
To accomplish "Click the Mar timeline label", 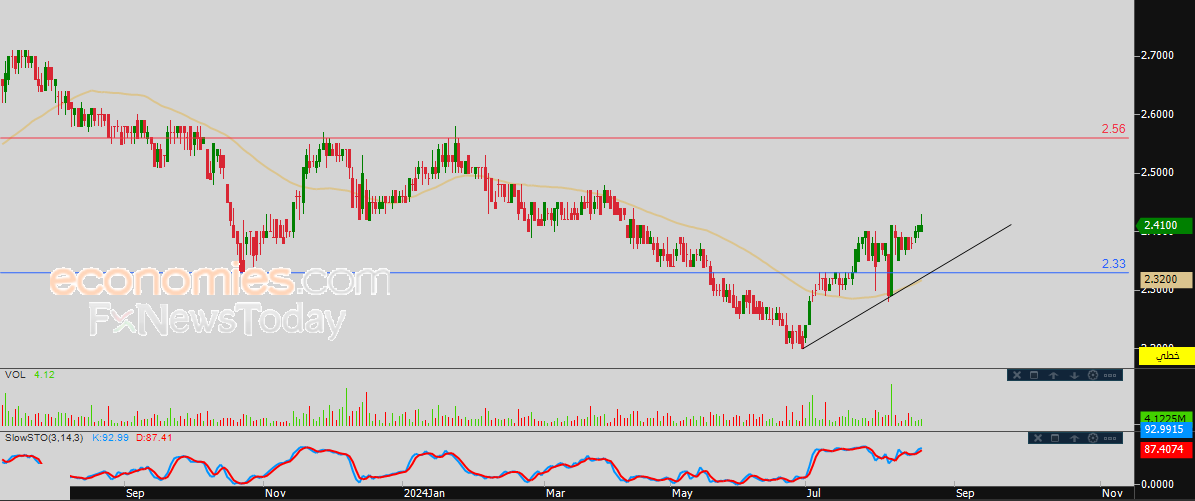I will (x=556, y=493).
